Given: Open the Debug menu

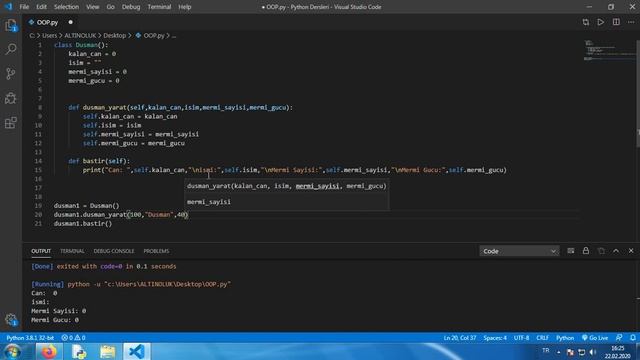Looking at the screenshot, I should (x=131, y=7).
